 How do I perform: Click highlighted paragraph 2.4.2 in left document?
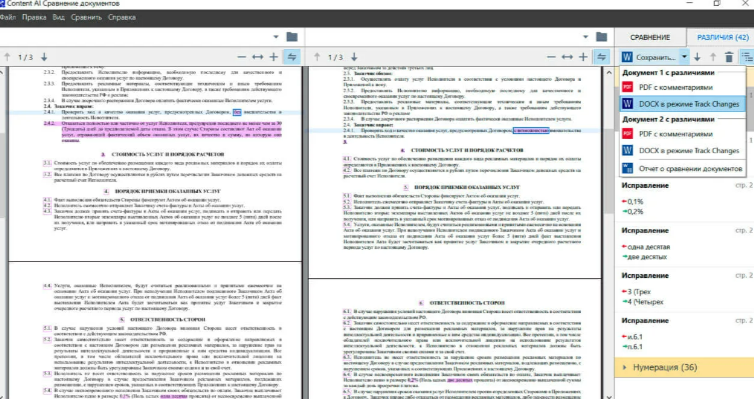163,132
